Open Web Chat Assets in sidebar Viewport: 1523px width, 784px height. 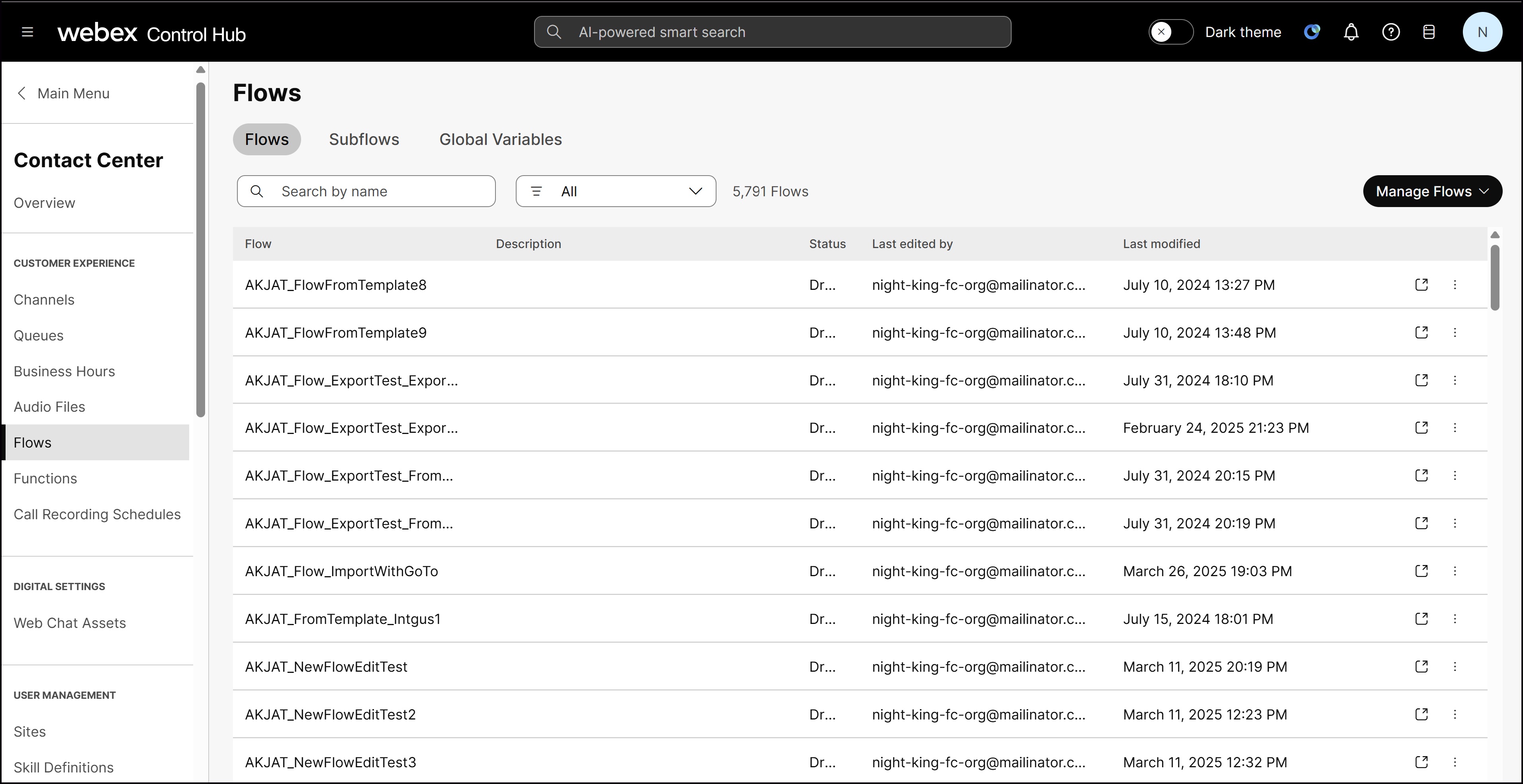tap(70, 623)
